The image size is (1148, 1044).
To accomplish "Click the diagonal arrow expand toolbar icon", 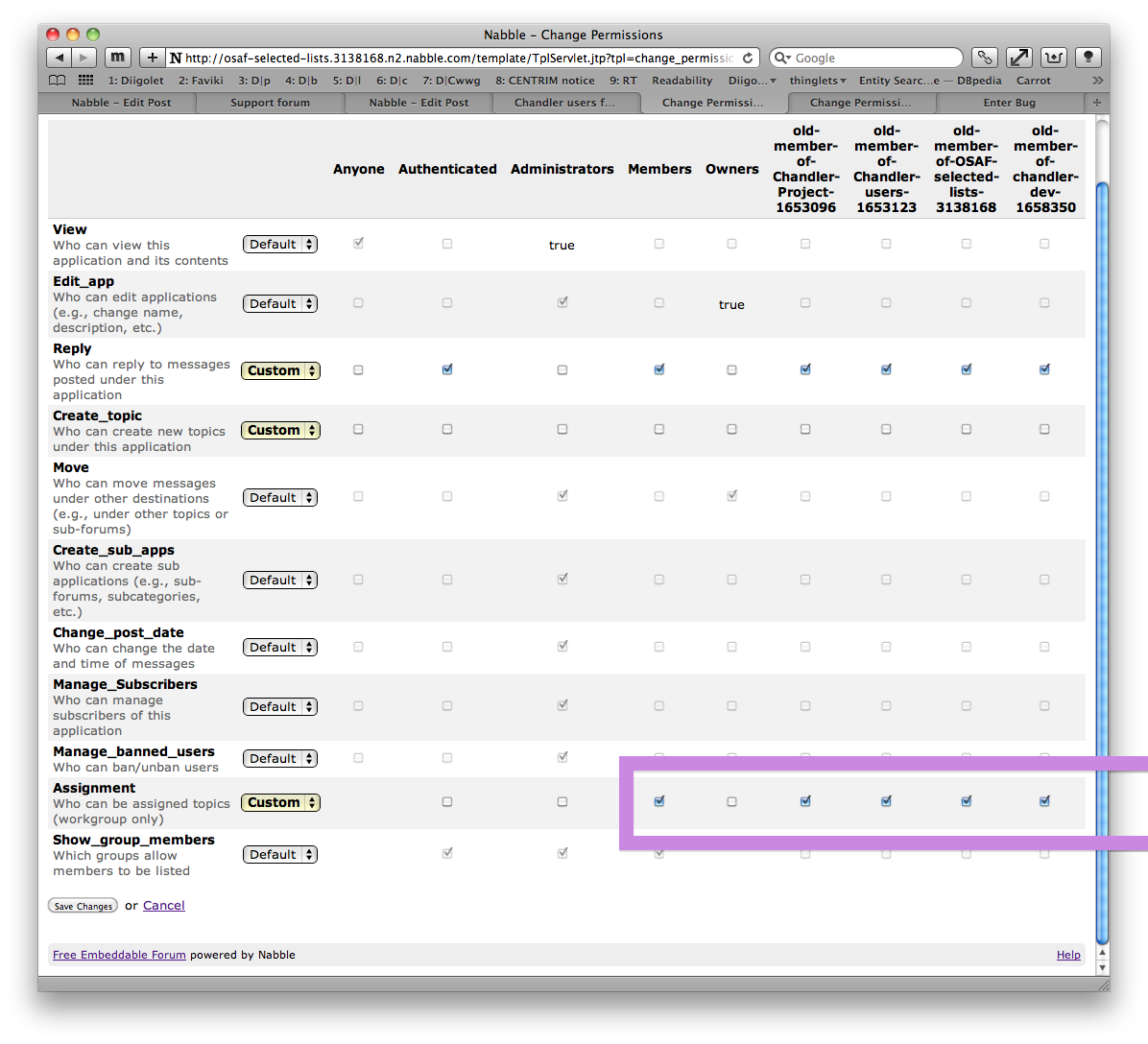I will [x=1018, y=58].
